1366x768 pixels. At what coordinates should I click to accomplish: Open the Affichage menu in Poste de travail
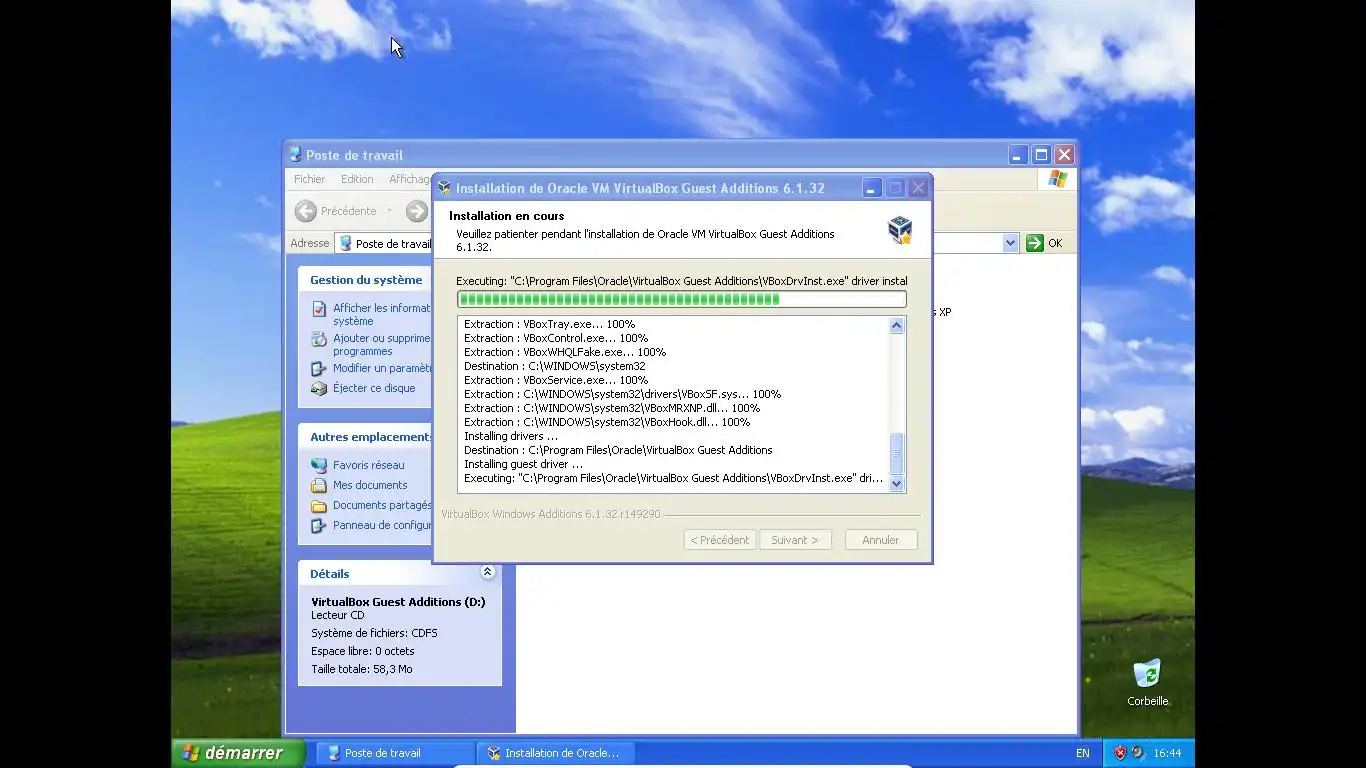pyautogui.click(x=409, y=179)
